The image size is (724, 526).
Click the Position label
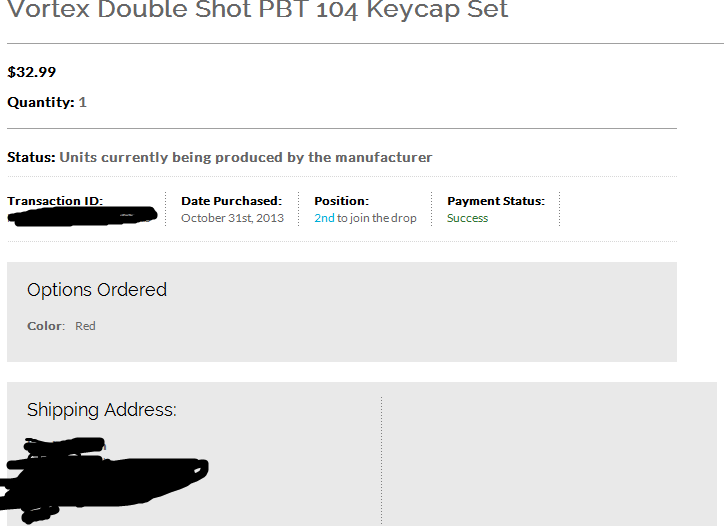click(342, 201)
